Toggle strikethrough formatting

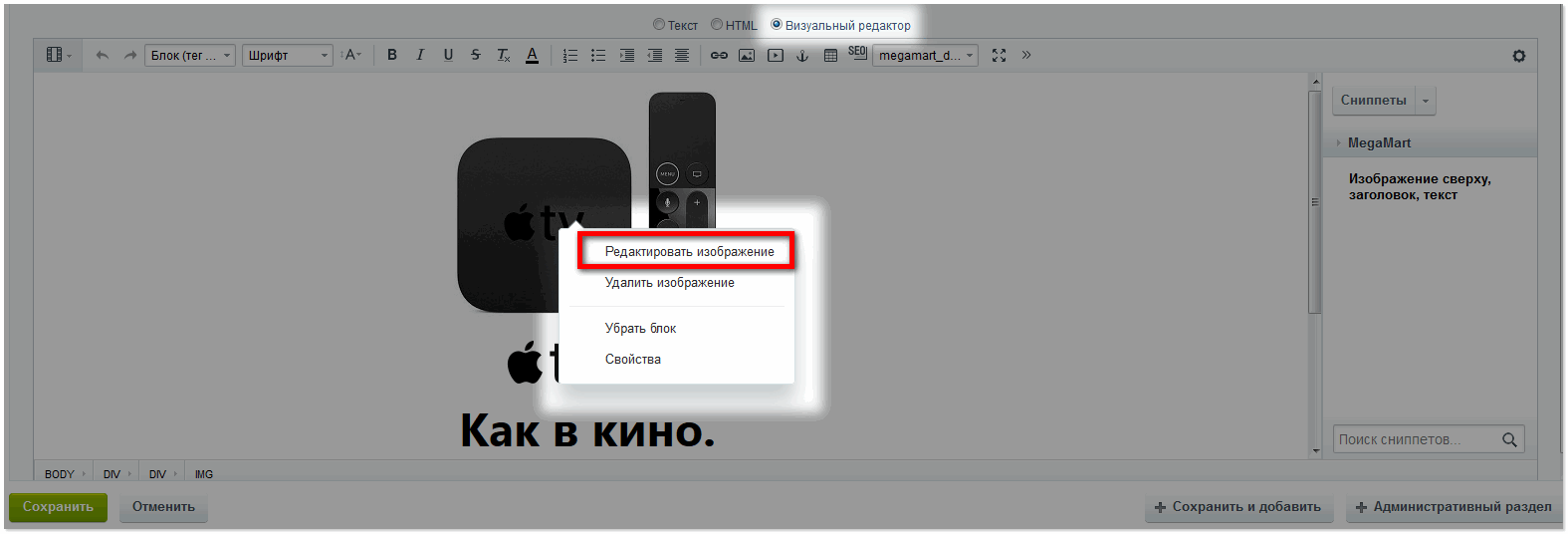[x=476, y=55]
